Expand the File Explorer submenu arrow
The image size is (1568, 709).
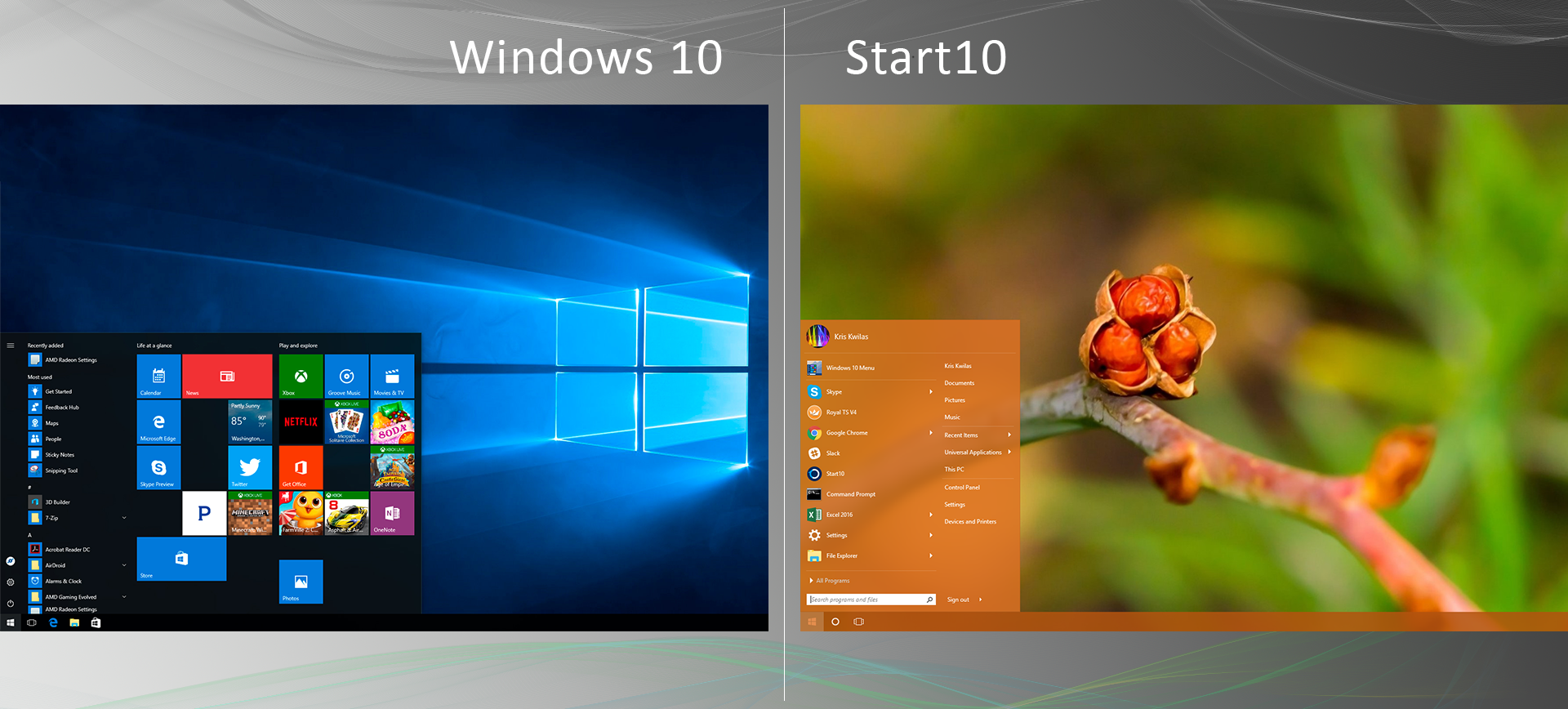click(x=931, y=555)
